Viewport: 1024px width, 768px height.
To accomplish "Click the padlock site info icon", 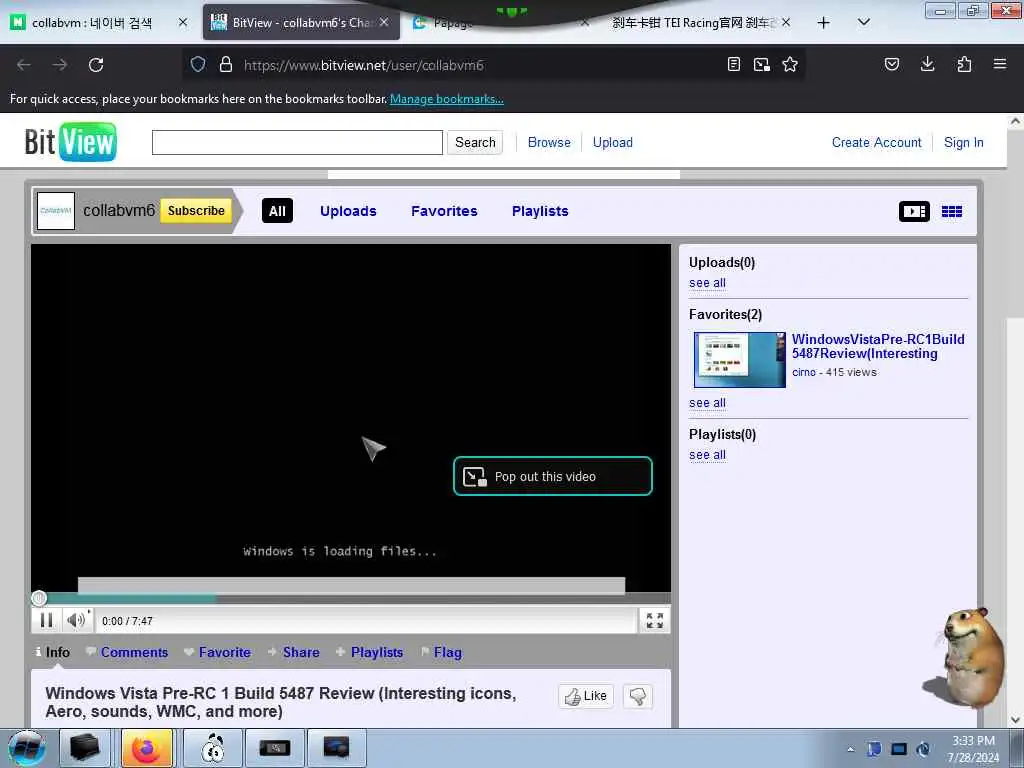I will click(x=226, y=64).
